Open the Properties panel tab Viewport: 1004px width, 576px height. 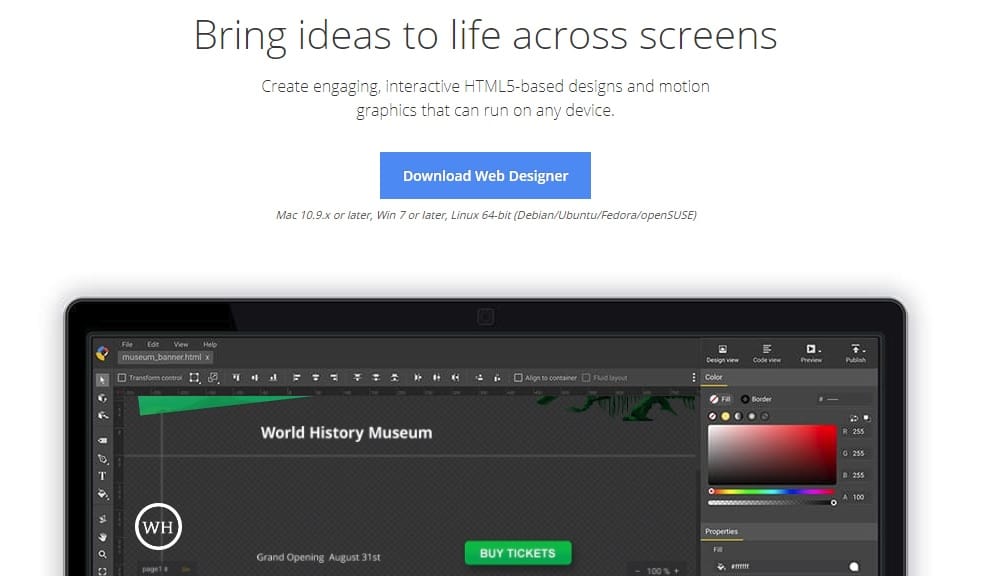pyautogui.click(x=722, y=532)
